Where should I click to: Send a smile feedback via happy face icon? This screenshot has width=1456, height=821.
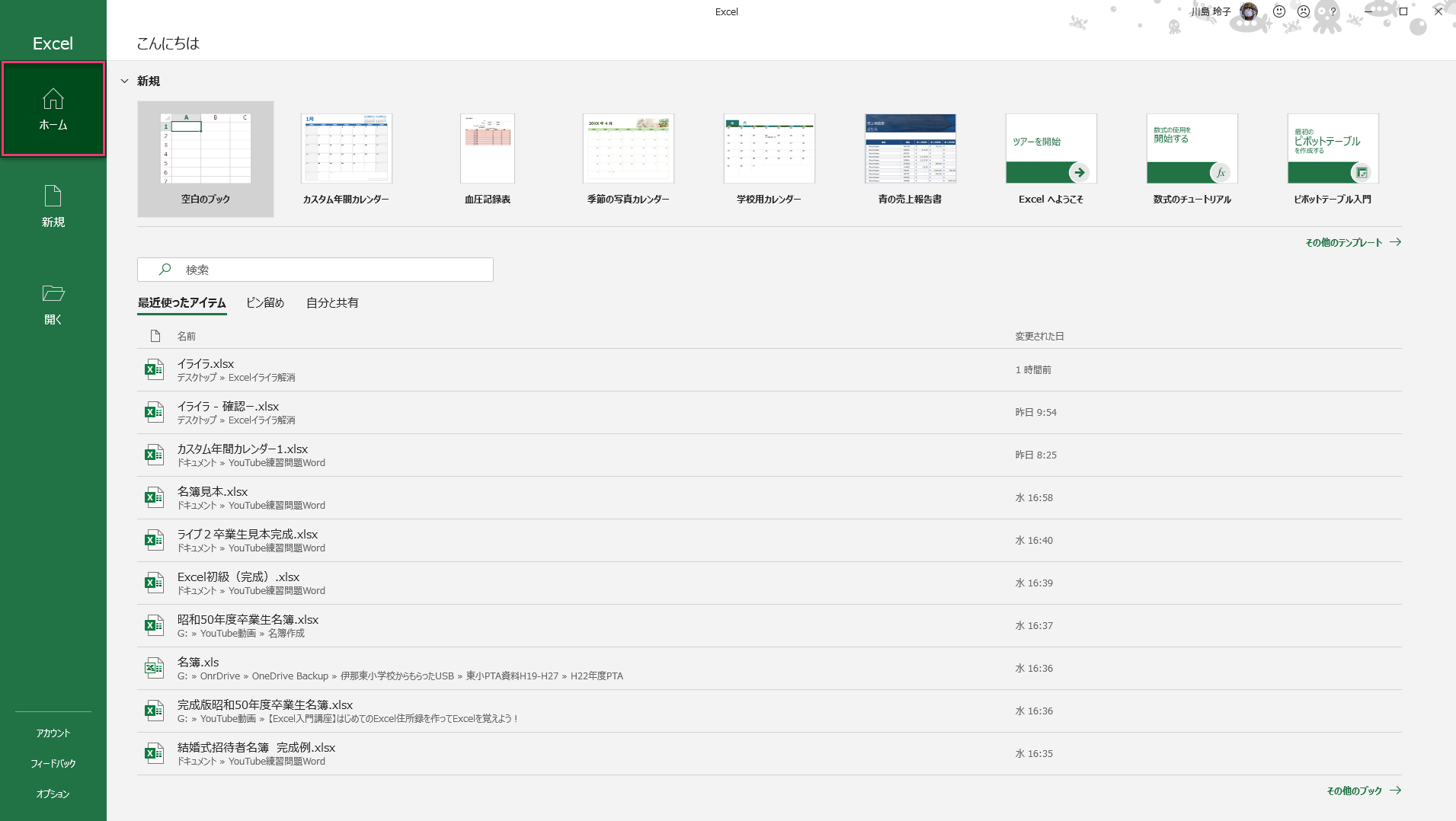(1279, 11)
